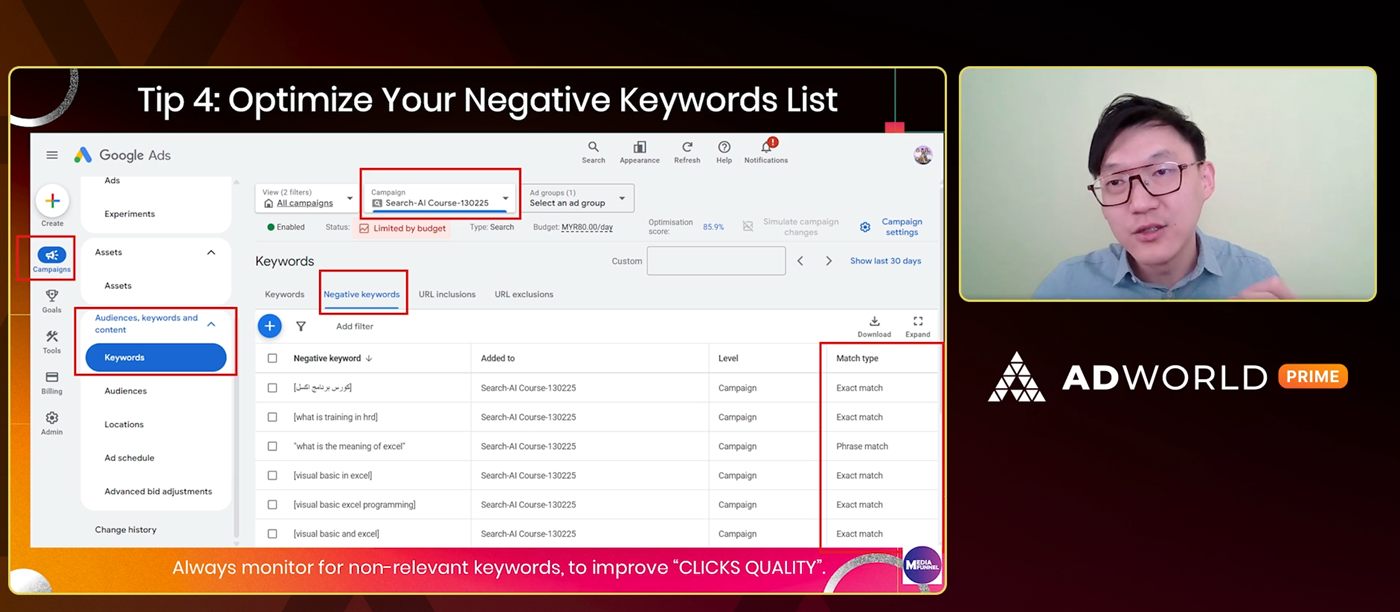1400x612 pixels.
Task: Click the Google Ads logo
Action: (123, 155)
